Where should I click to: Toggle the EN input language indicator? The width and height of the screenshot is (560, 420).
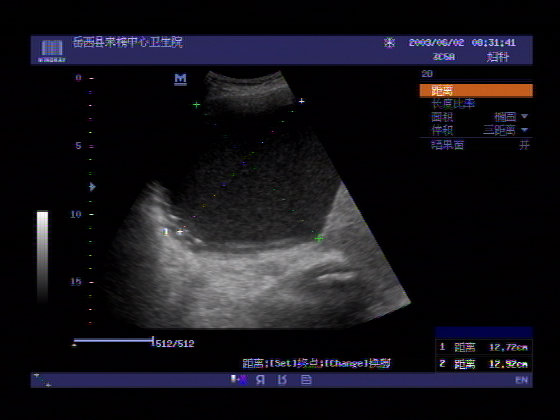pyautogui.click(x=521, y=380)
